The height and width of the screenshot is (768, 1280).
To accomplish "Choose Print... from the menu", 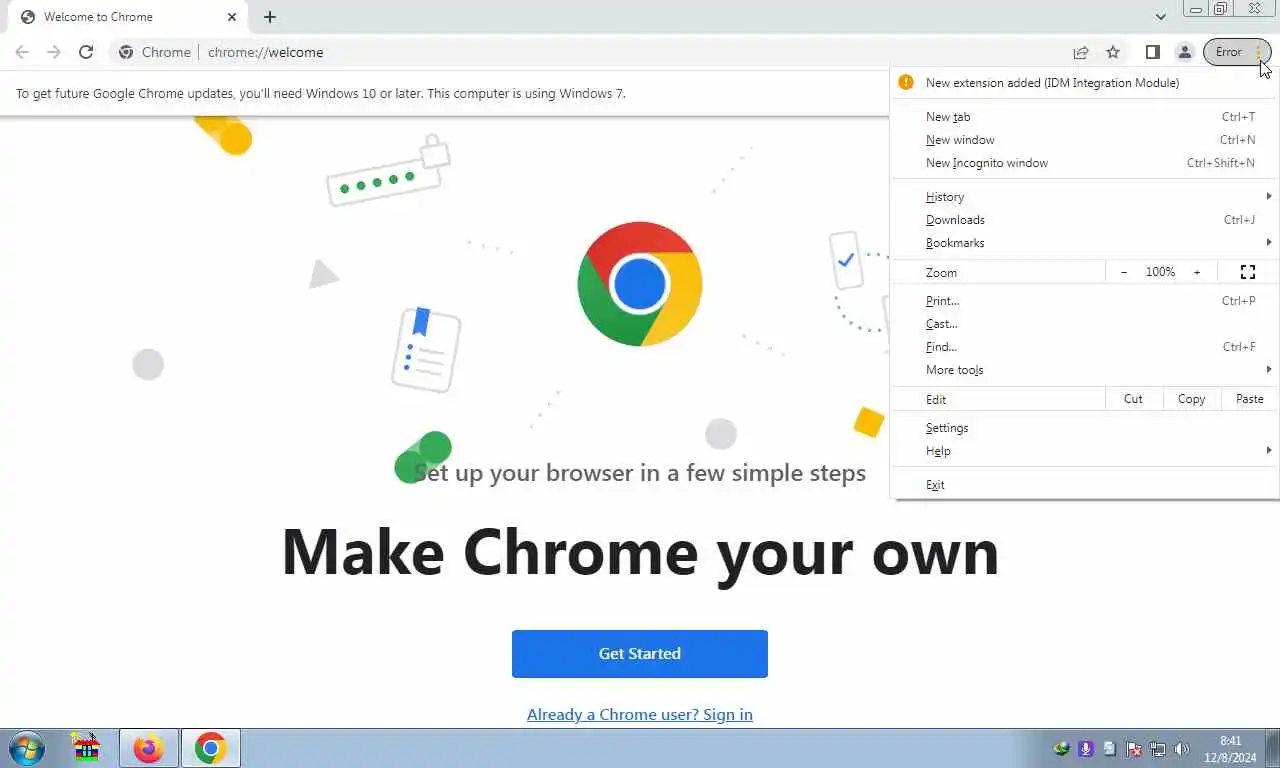I will pyautogui.click(x=1084, y=301).
